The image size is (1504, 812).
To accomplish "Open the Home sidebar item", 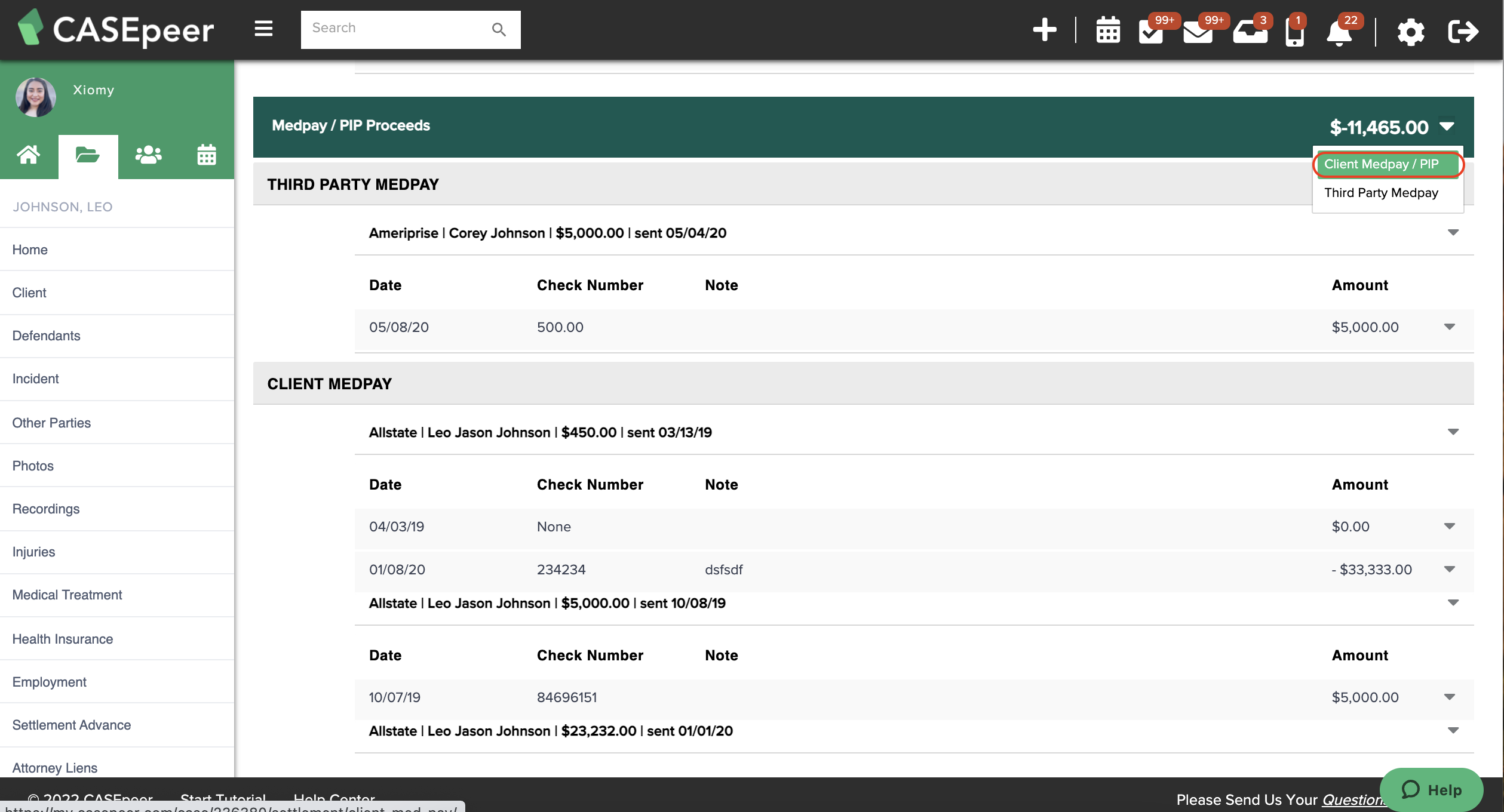I will pyautogui.click(x=117, y=250).
